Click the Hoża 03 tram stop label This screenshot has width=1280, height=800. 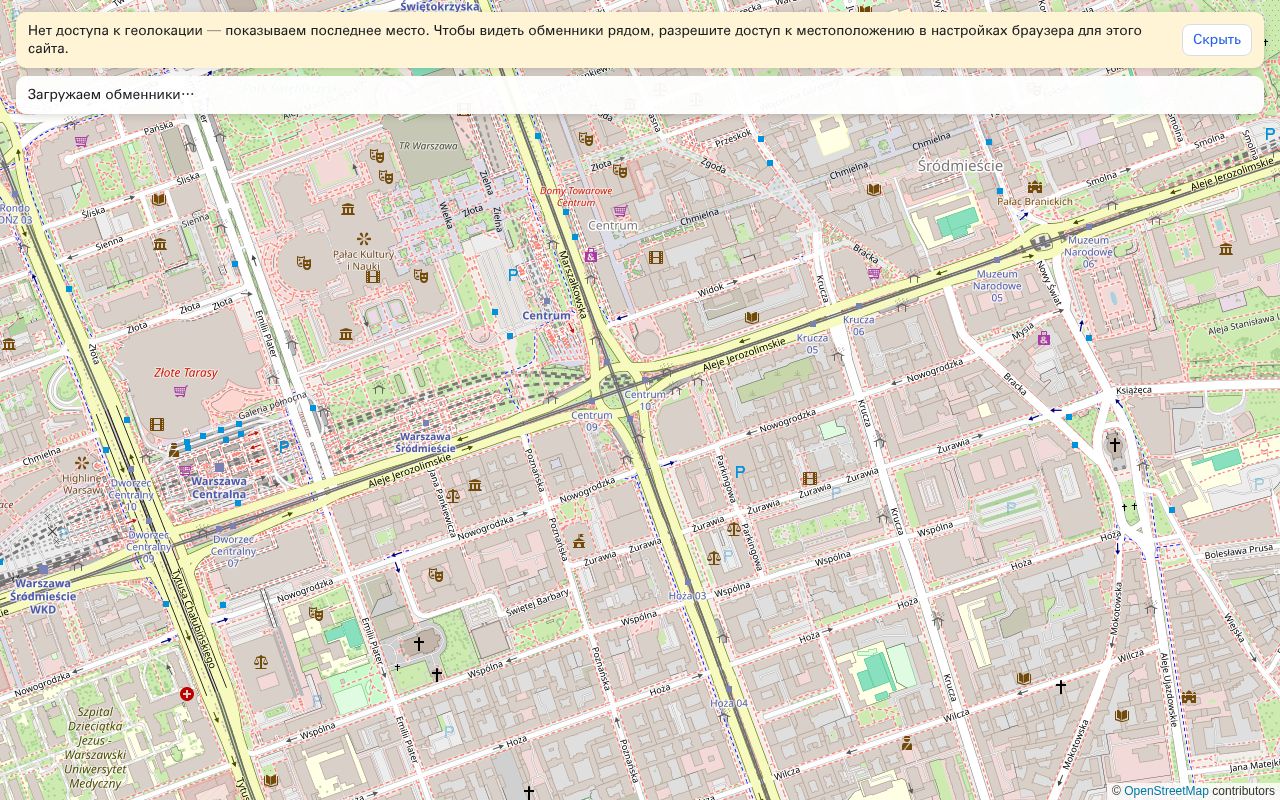tap(687, 596)
